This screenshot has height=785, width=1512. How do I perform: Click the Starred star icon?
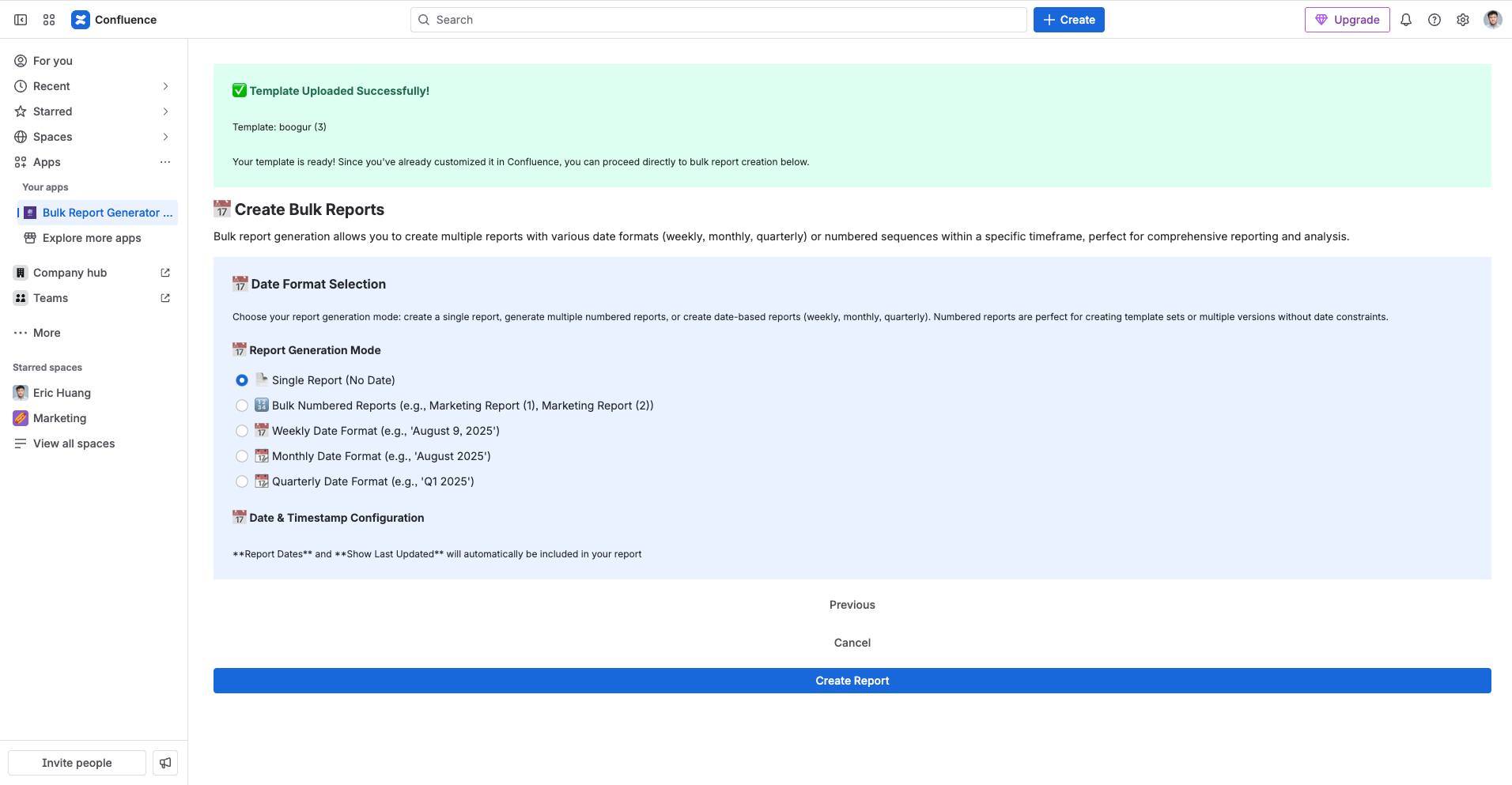21,111
